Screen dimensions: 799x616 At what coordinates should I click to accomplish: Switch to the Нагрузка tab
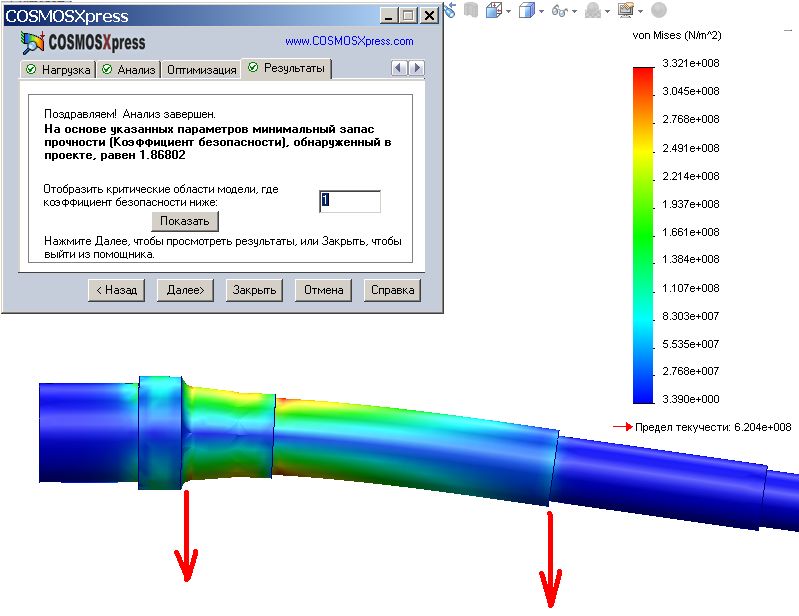coord(58,70)
